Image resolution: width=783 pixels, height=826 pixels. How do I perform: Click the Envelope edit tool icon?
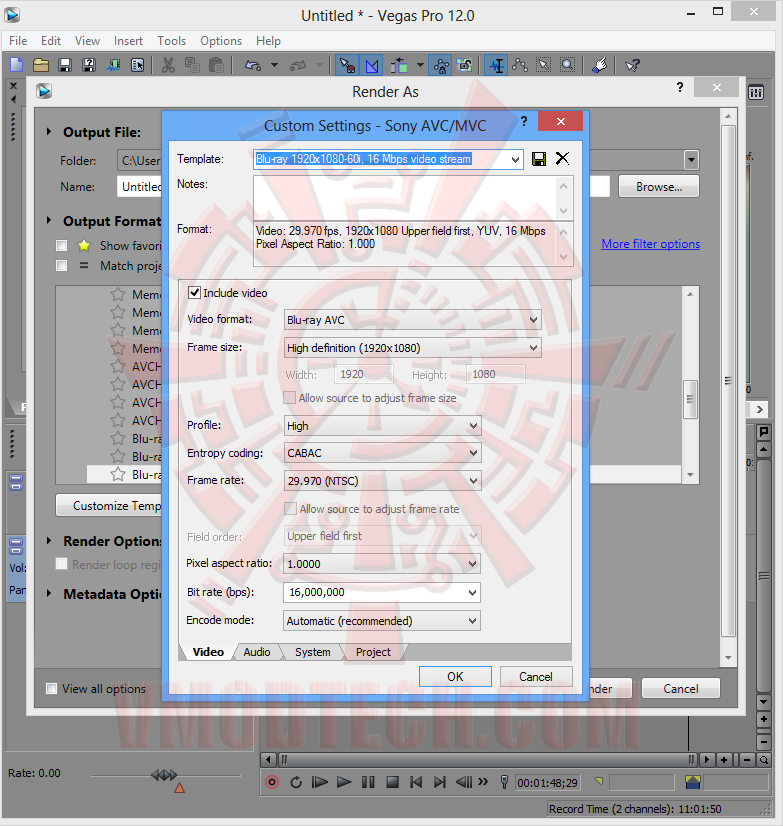point(520,65)
